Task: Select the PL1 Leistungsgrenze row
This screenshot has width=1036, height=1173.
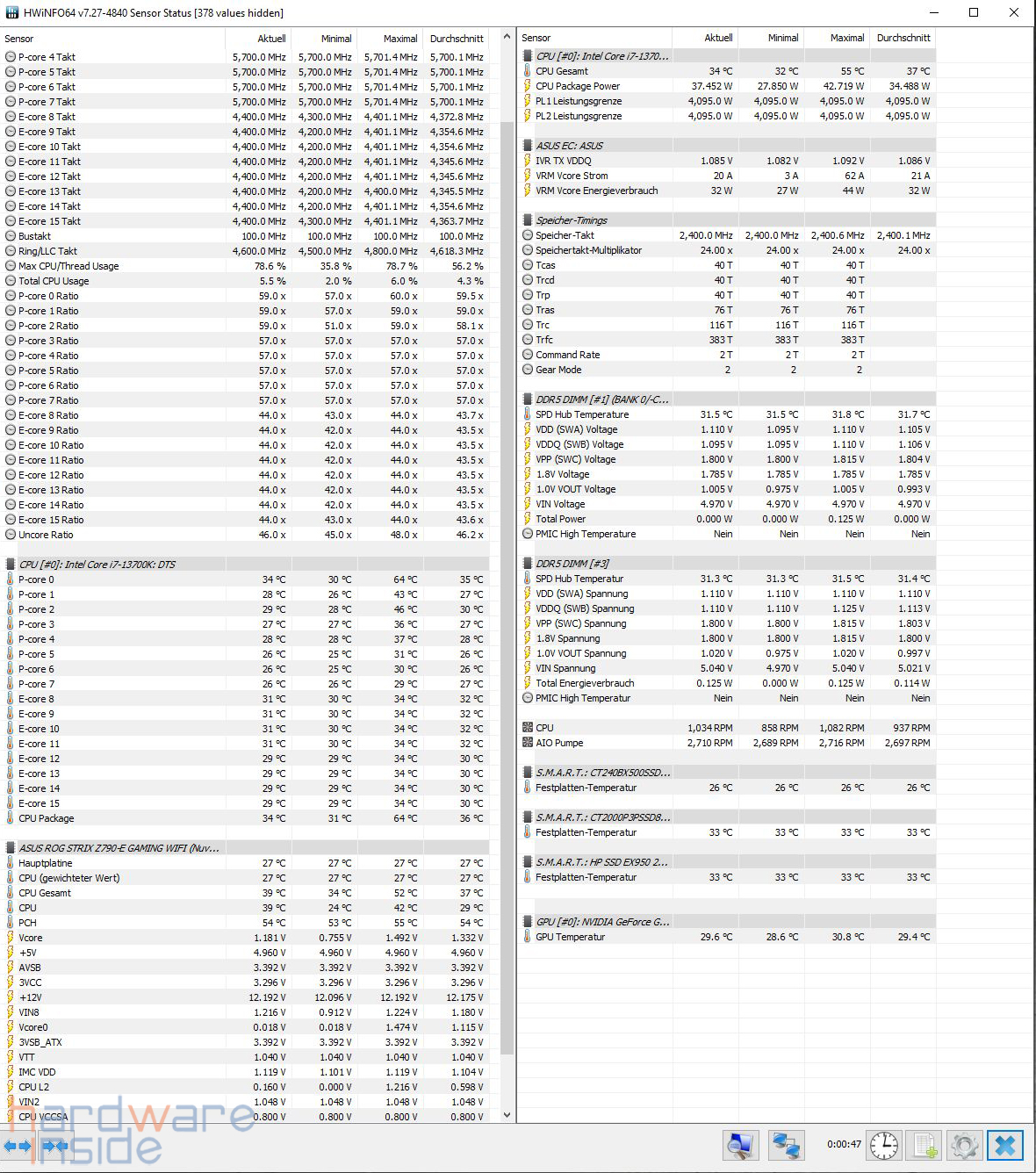Action: tap(726, 101)
